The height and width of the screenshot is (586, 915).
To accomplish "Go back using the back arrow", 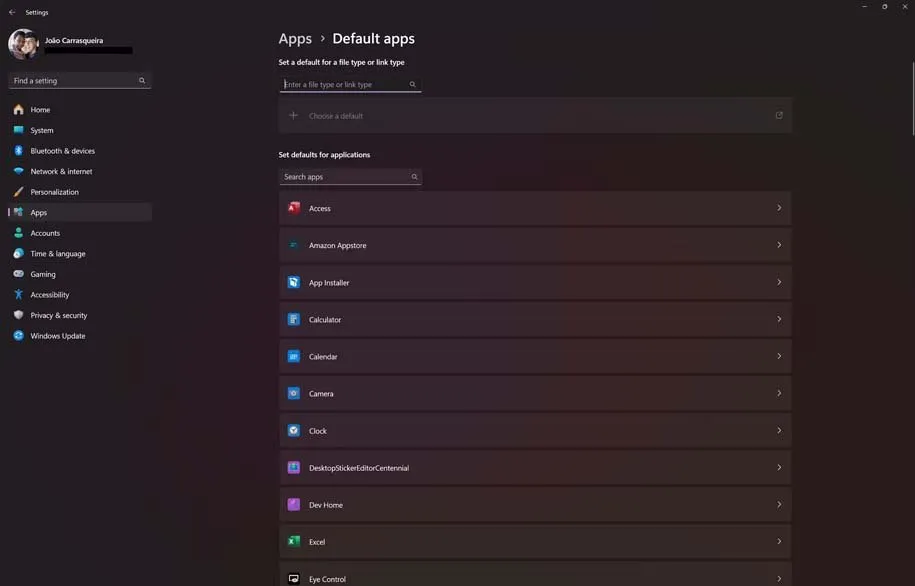I will click(x=12, y=13).
